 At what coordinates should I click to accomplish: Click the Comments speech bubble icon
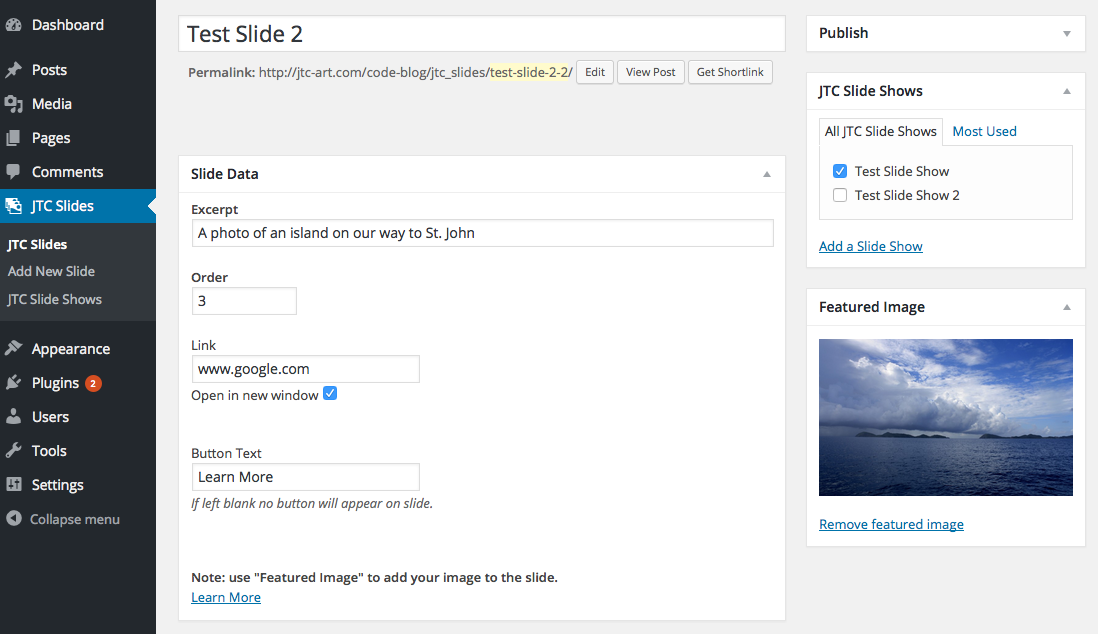14,172
